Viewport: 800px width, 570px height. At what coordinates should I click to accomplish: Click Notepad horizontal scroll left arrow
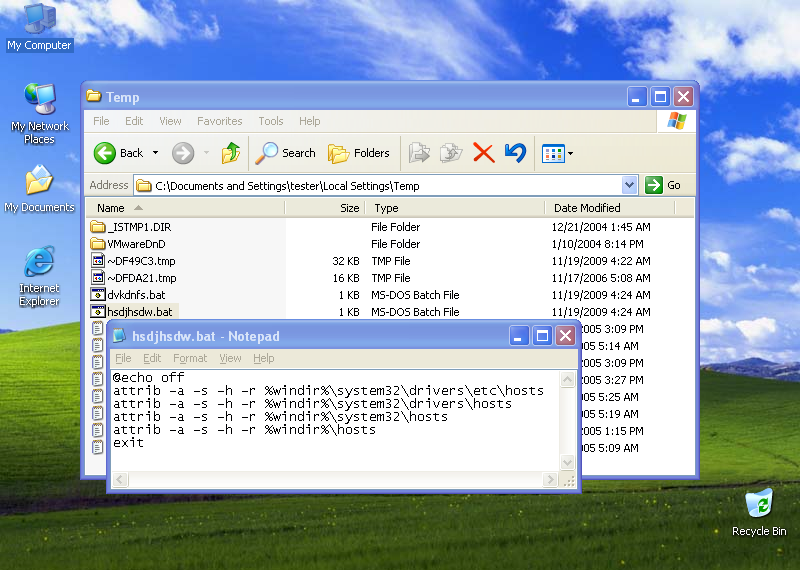point(120,480)
